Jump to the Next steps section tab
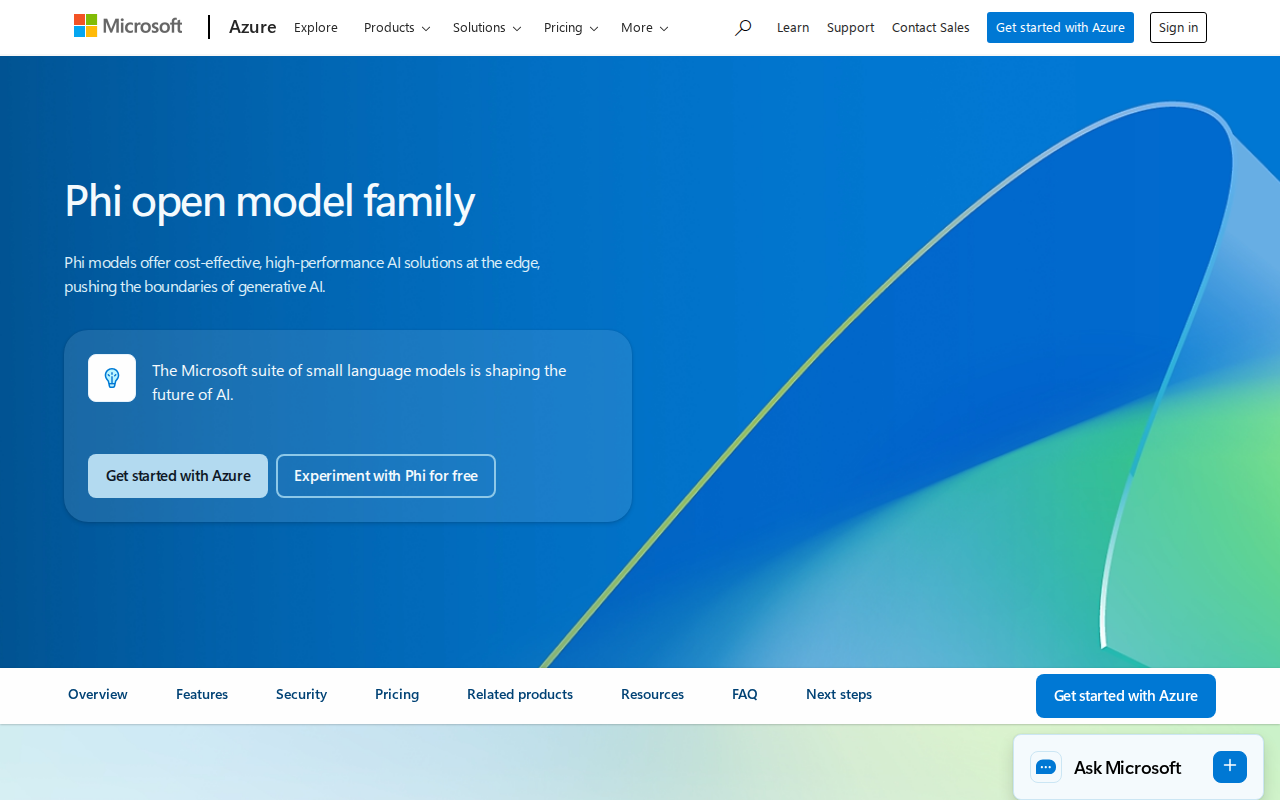 point(839,694)
